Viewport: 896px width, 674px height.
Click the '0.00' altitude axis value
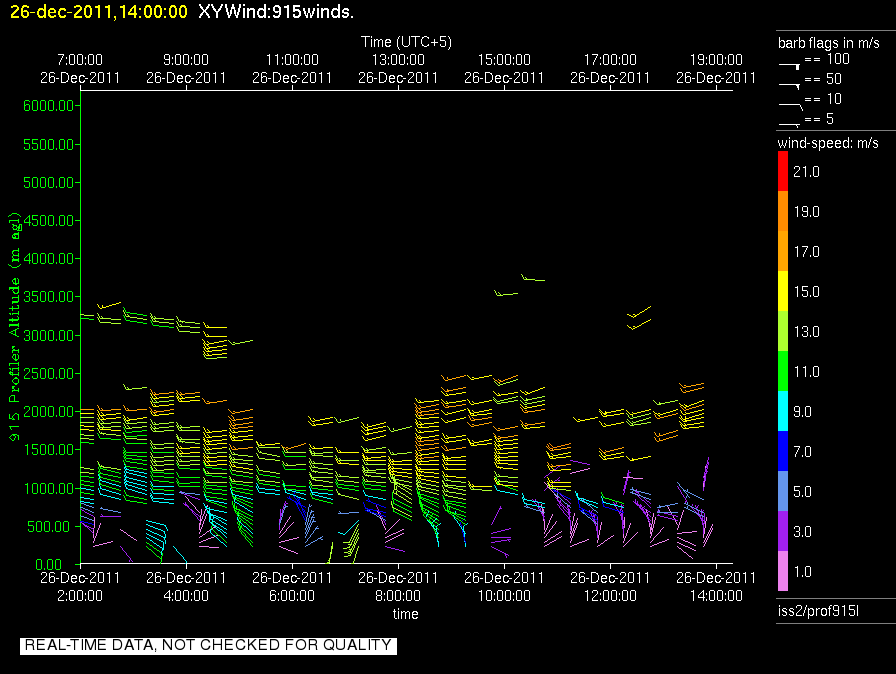(x=49, y=565)
